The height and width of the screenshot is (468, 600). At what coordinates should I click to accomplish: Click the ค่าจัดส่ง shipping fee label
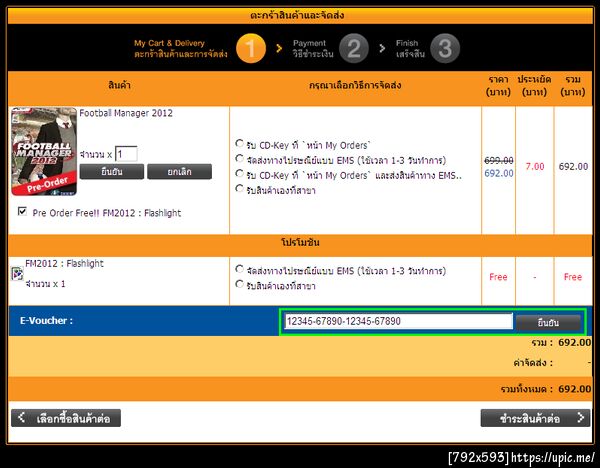(533, 362)
